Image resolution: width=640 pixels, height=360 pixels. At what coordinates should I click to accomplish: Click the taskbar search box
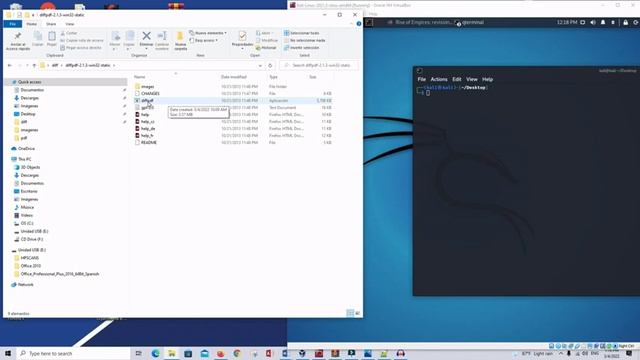coord(73,353)
